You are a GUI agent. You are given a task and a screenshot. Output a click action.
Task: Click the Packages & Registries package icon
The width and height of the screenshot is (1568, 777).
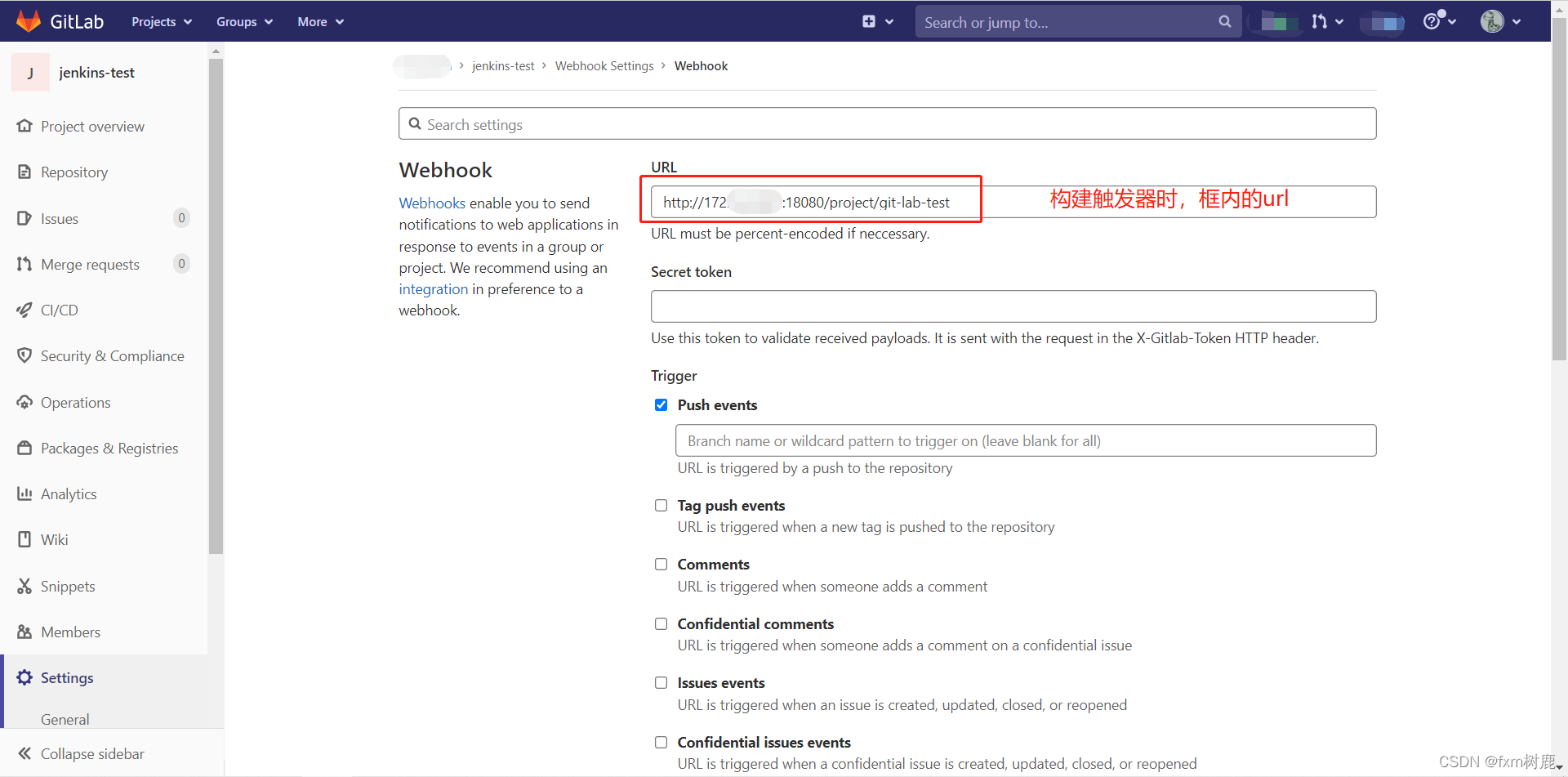(x=24, y=448)
